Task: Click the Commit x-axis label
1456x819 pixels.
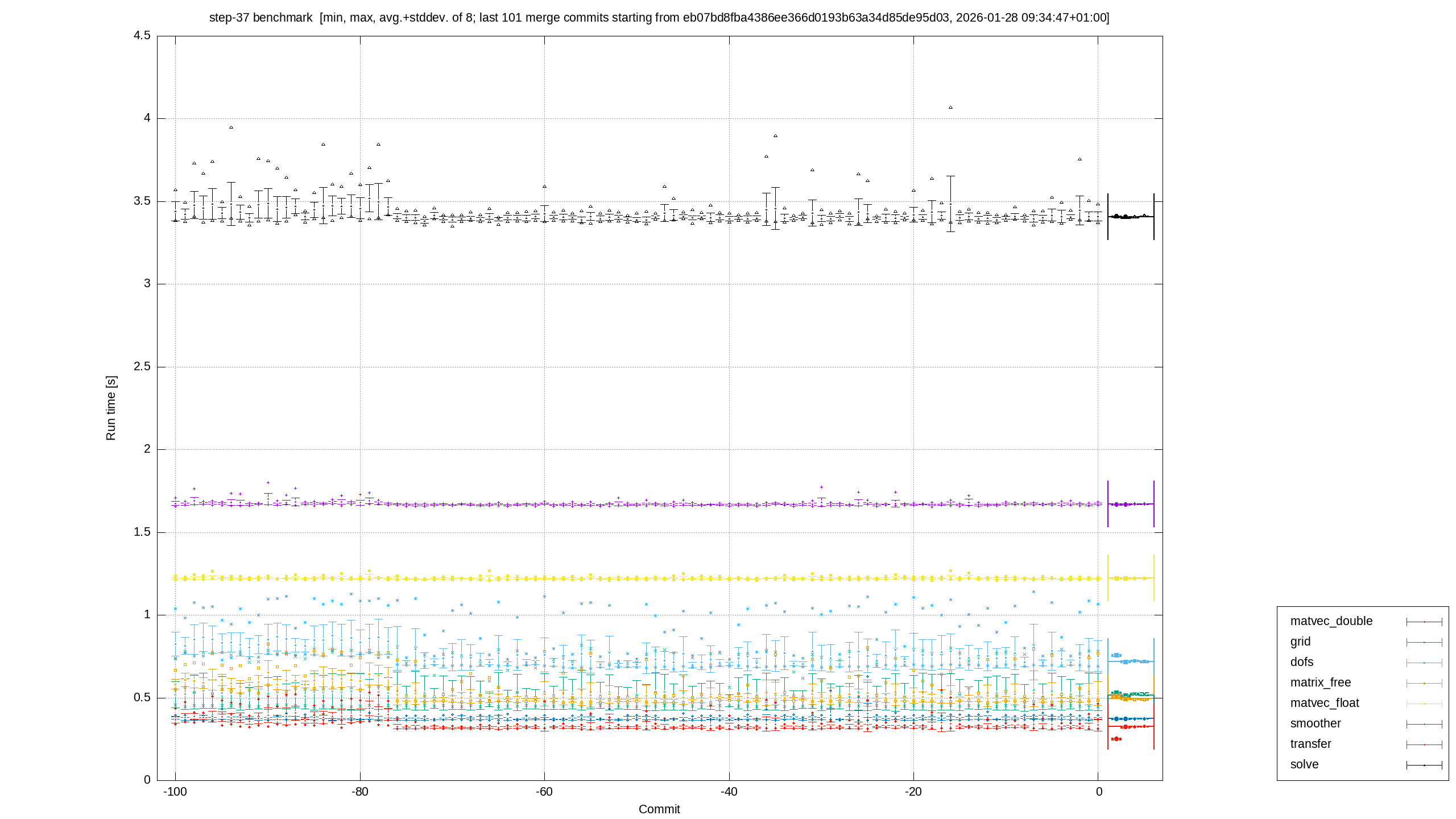Action: click(x=659, y=809)
